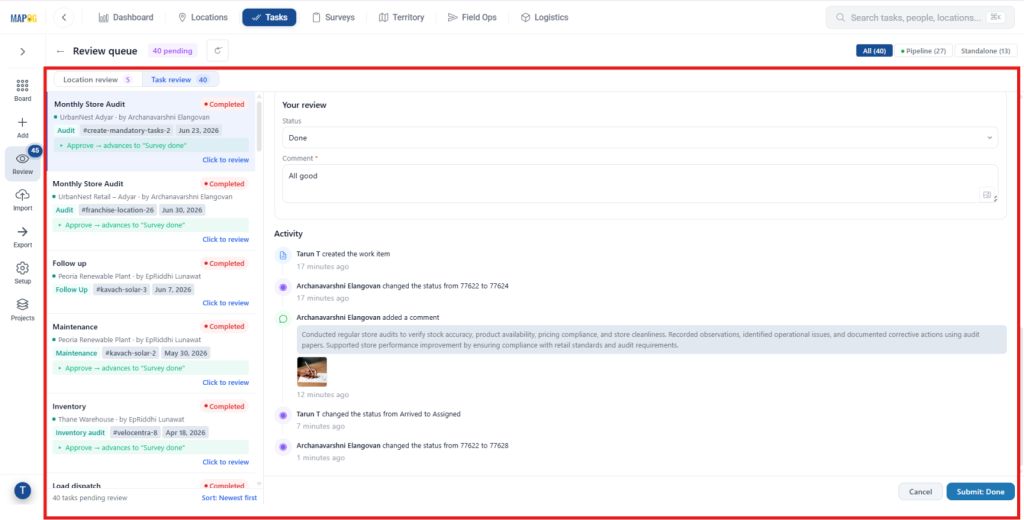Open the Status dropdown showing Done

640,138
